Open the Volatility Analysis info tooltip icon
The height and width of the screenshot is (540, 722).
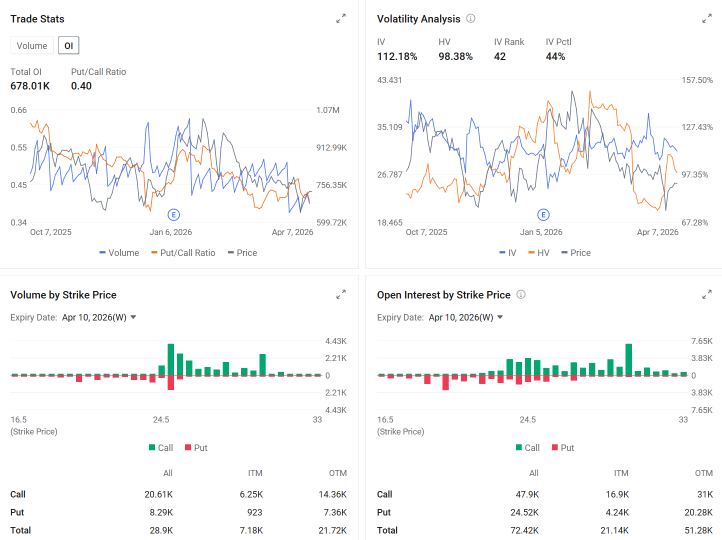pyautogui.click(x=471, y=19)
